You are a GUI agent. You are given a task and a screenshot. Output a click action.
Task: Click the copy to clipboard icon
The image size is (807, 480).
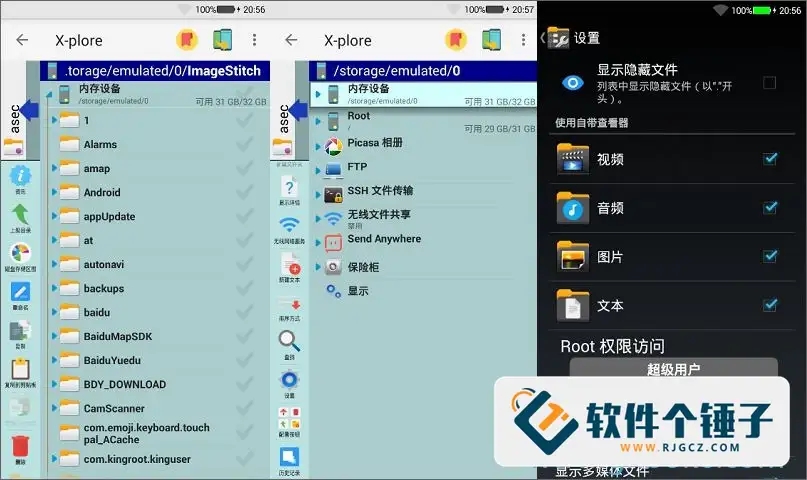click(21, 369)
